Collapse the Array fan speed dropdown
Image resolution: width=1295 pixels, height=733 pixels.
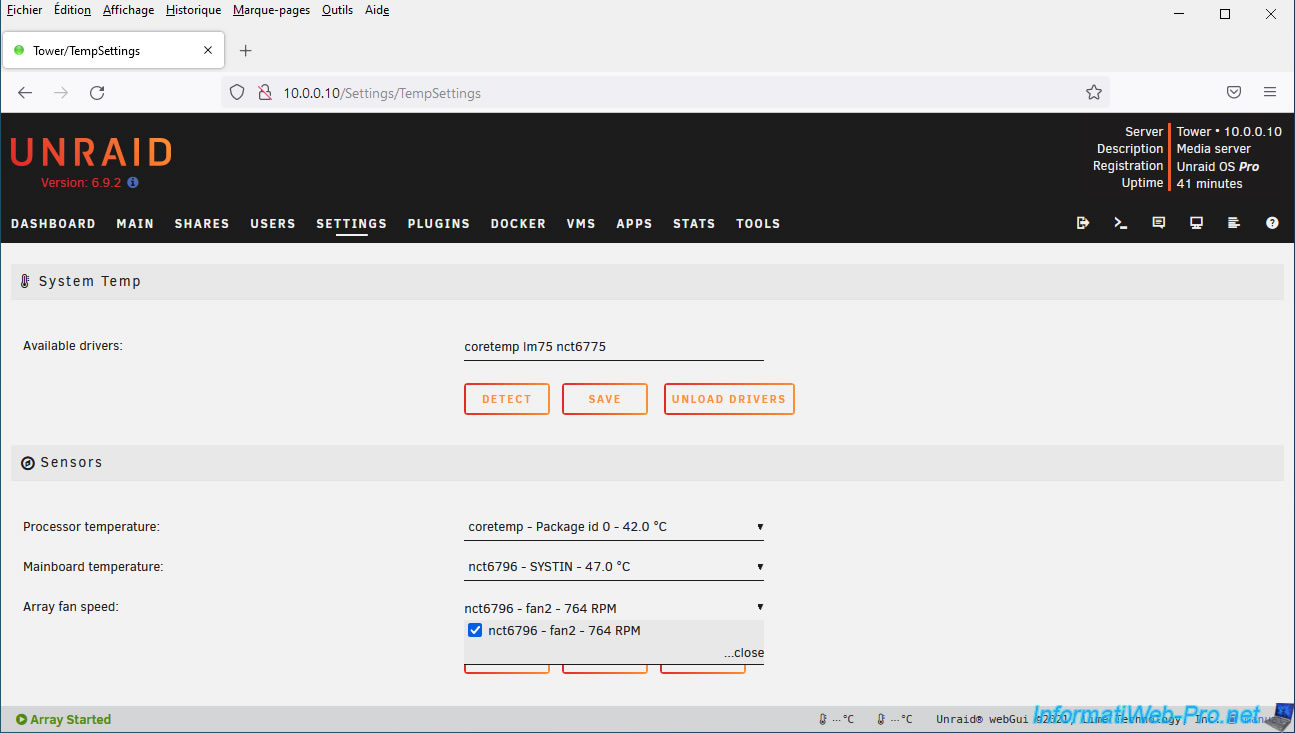pos(613,608)
